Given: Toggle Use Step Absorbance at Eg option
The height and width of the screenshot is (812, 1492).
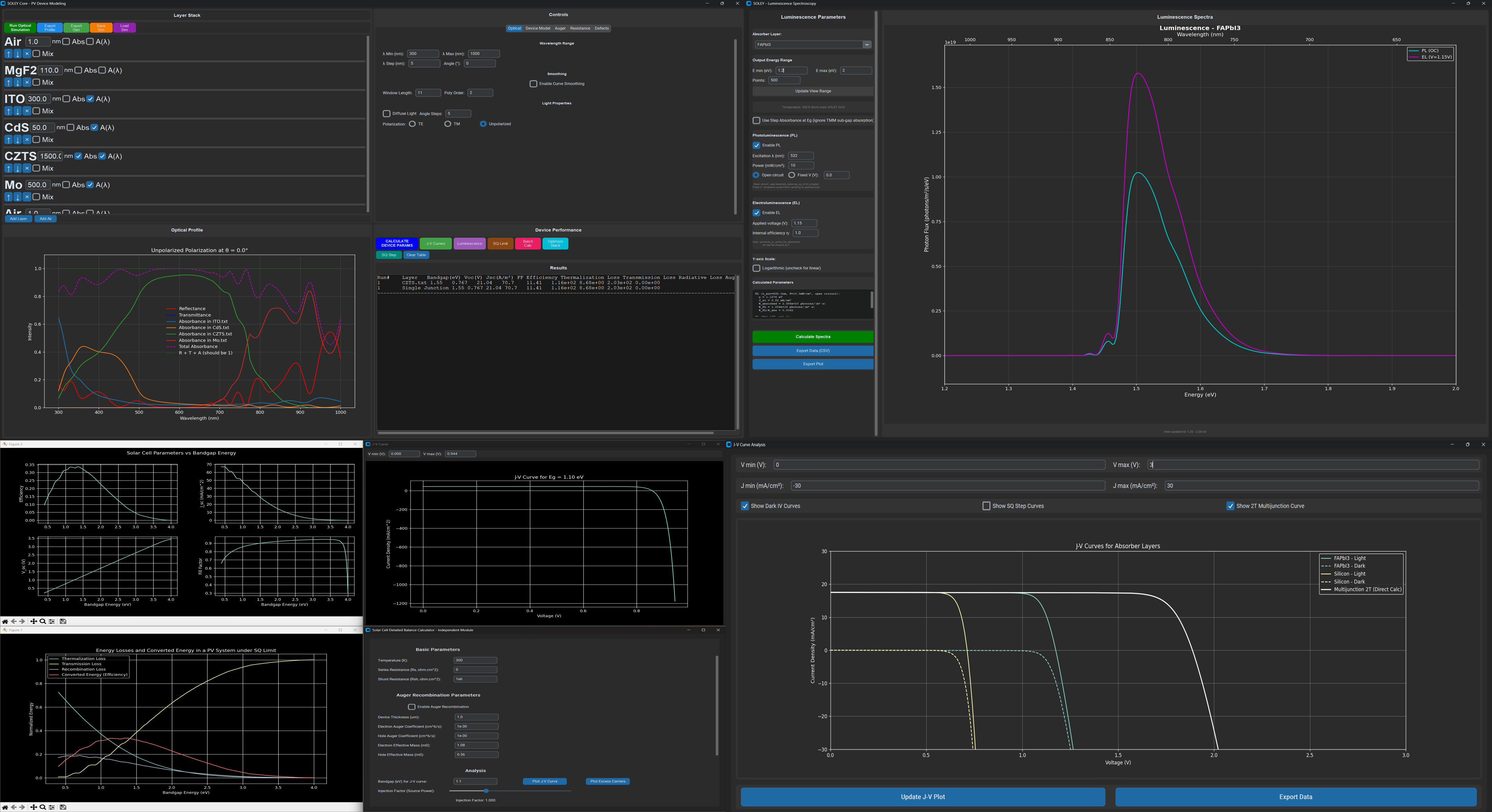Looking at the screenshot, I should [756, 120].
